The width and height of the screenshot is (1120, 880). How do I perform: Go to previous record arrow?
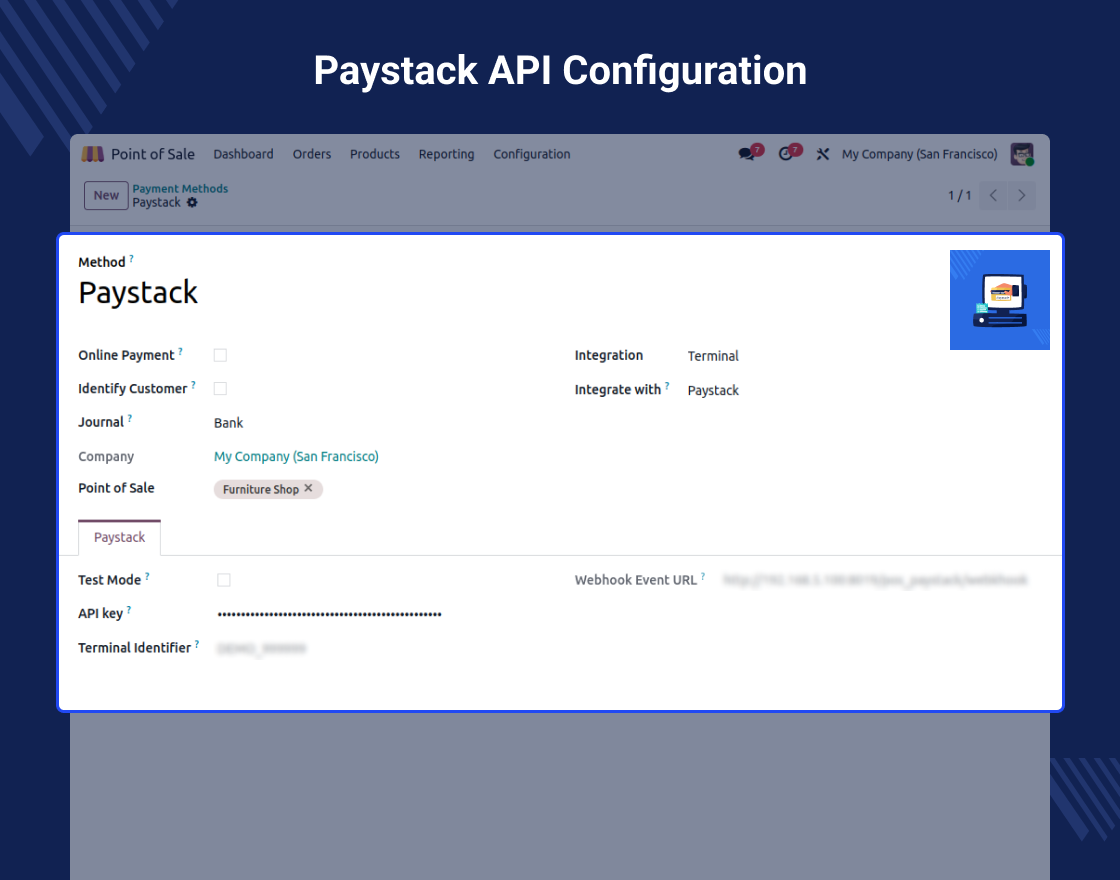click(993, 196)
